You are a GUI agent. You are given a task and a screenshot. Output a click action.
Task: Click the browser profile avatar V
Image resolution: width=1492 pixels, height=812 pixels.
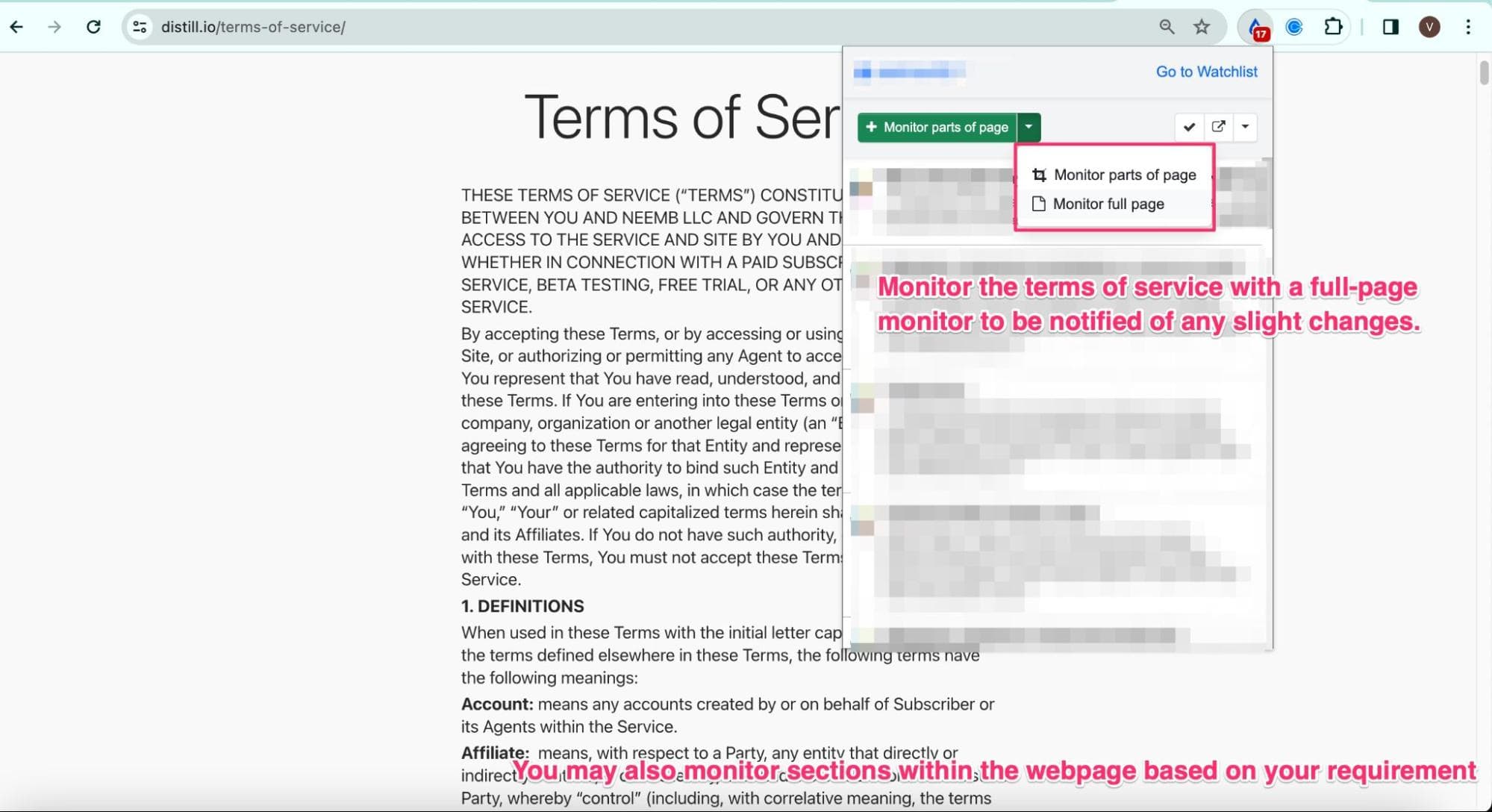coord(1429,27)
